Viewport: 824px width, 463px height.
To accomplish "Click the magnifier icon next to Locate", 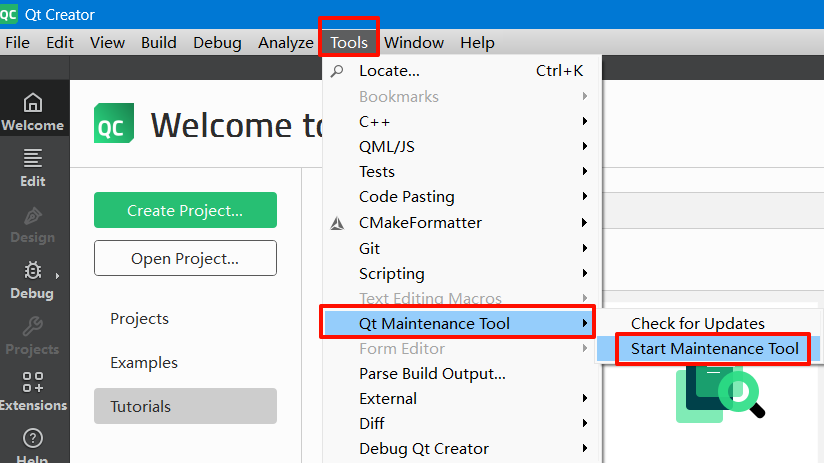I will [337, 71].
